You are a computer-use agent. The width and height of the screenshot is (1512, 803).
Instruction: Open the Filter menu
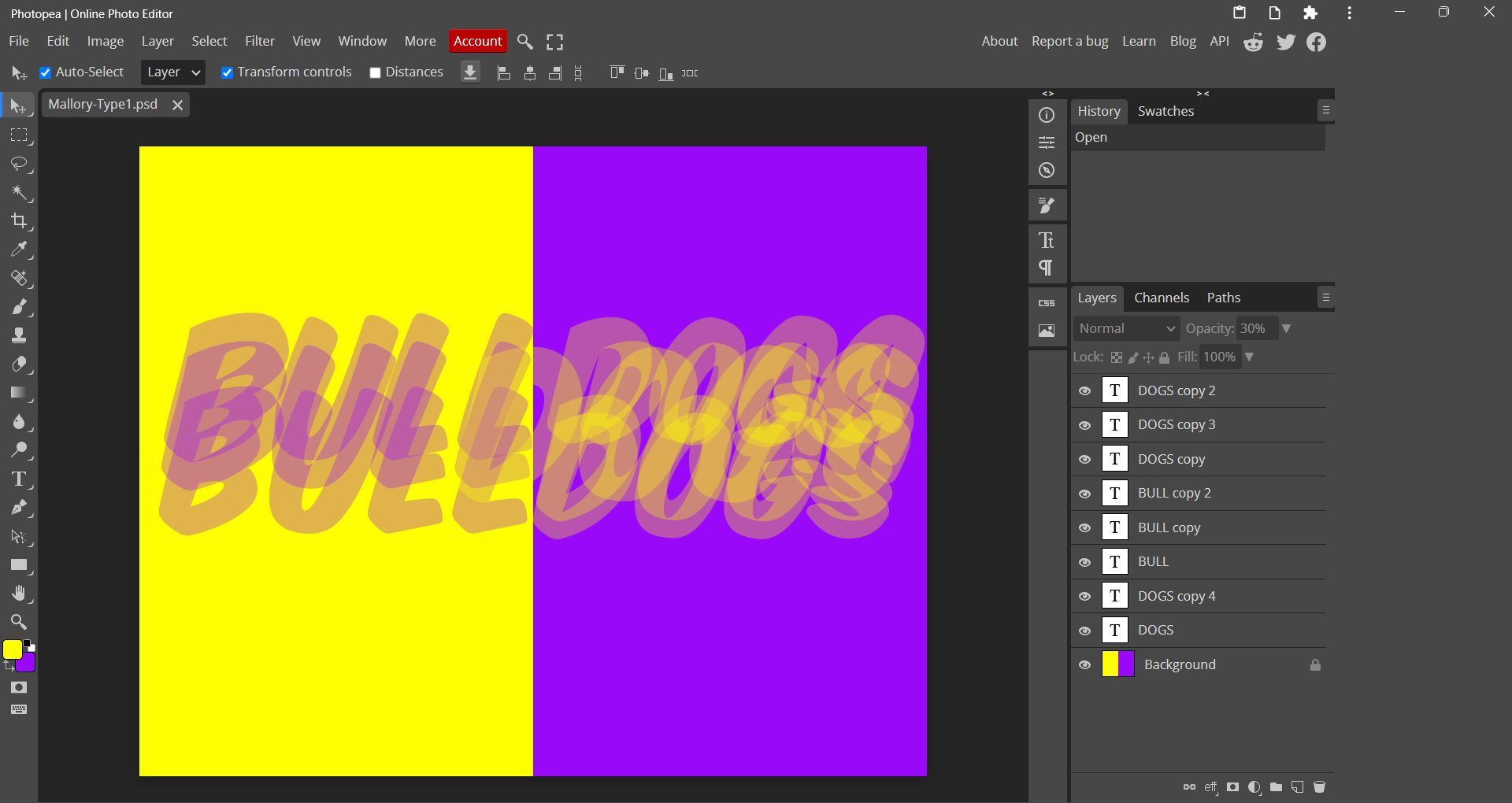[x=259, y=41]
